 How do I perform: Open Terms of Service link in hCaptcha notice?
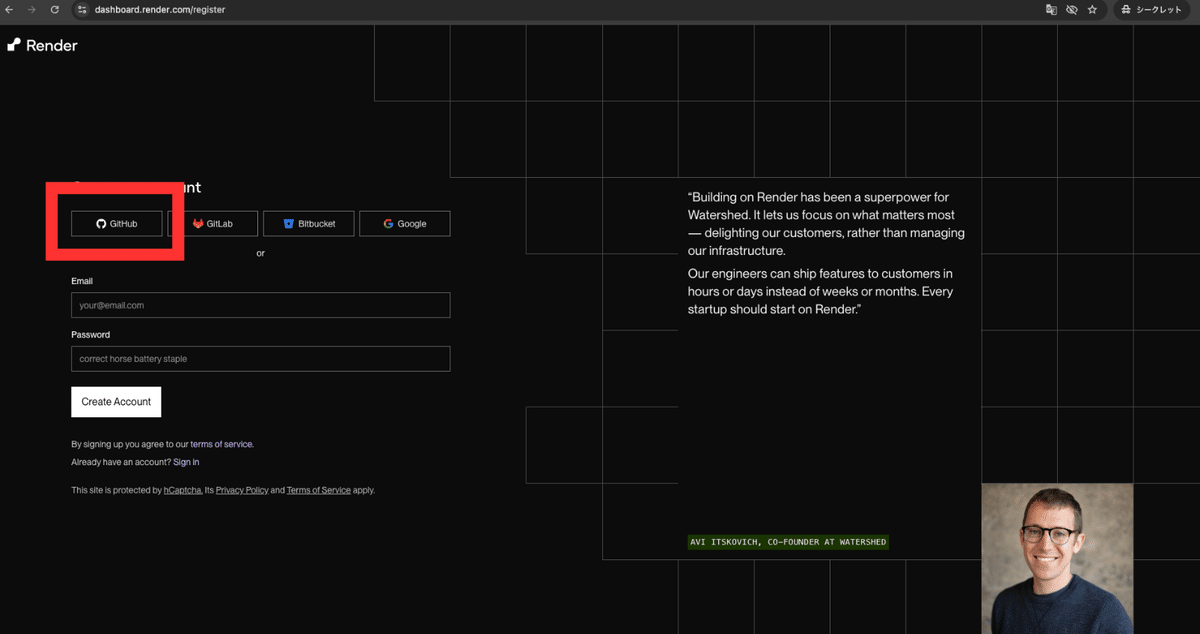coord(319,490)
